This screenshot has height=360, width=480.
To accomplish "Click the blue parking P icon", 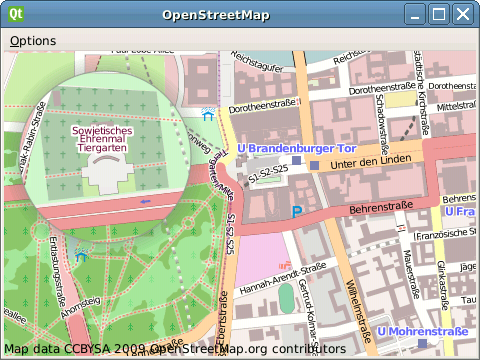I will [x=297, y=212].
